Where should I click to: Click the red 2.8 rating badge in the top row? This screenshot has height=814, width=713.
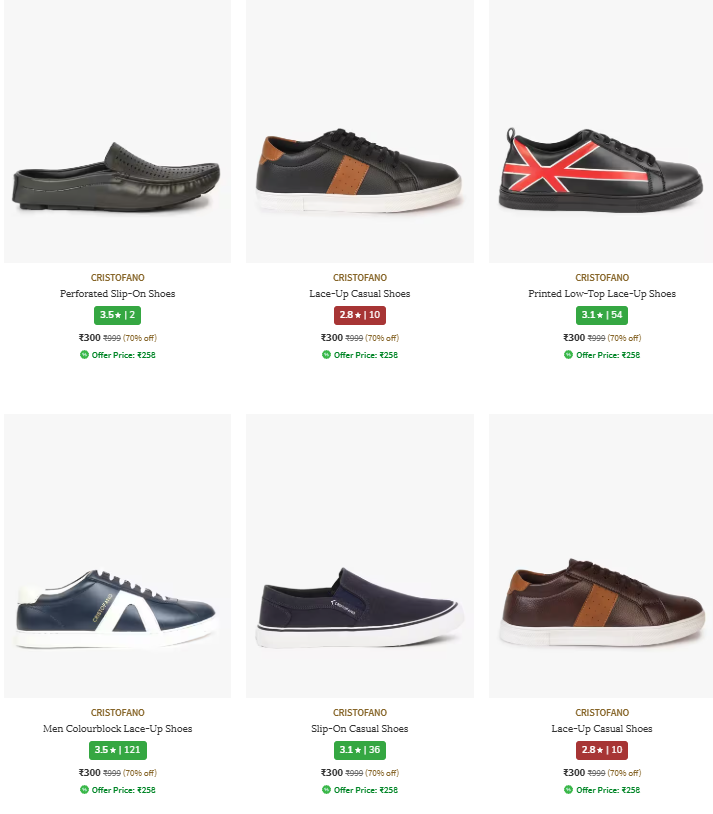[360, 315]
